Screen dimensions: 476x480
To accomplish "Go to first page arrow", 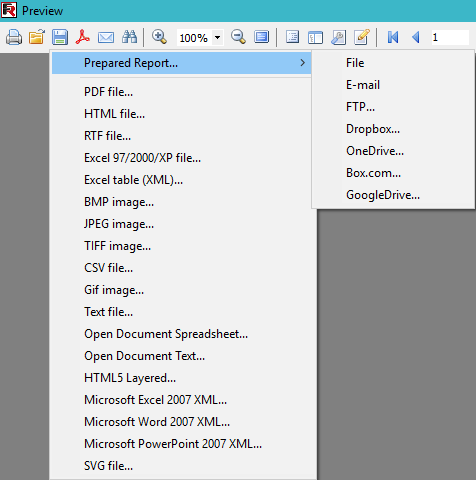I will tap(393, 37).
